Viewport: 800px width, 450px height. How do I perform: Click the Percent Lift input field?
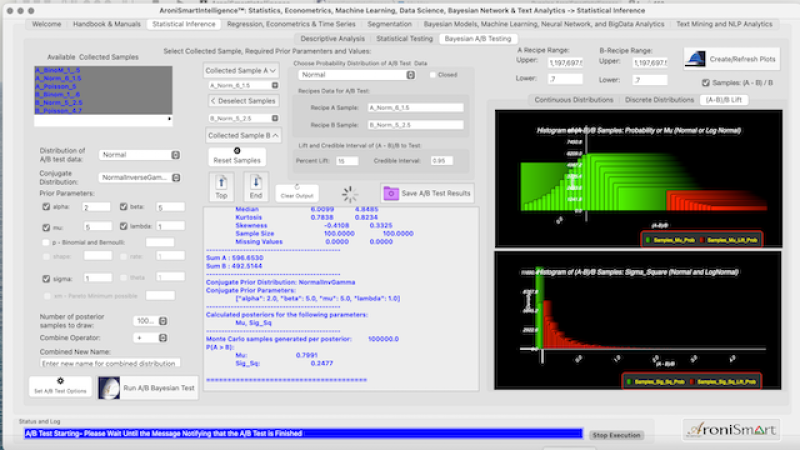pos(347,161)
